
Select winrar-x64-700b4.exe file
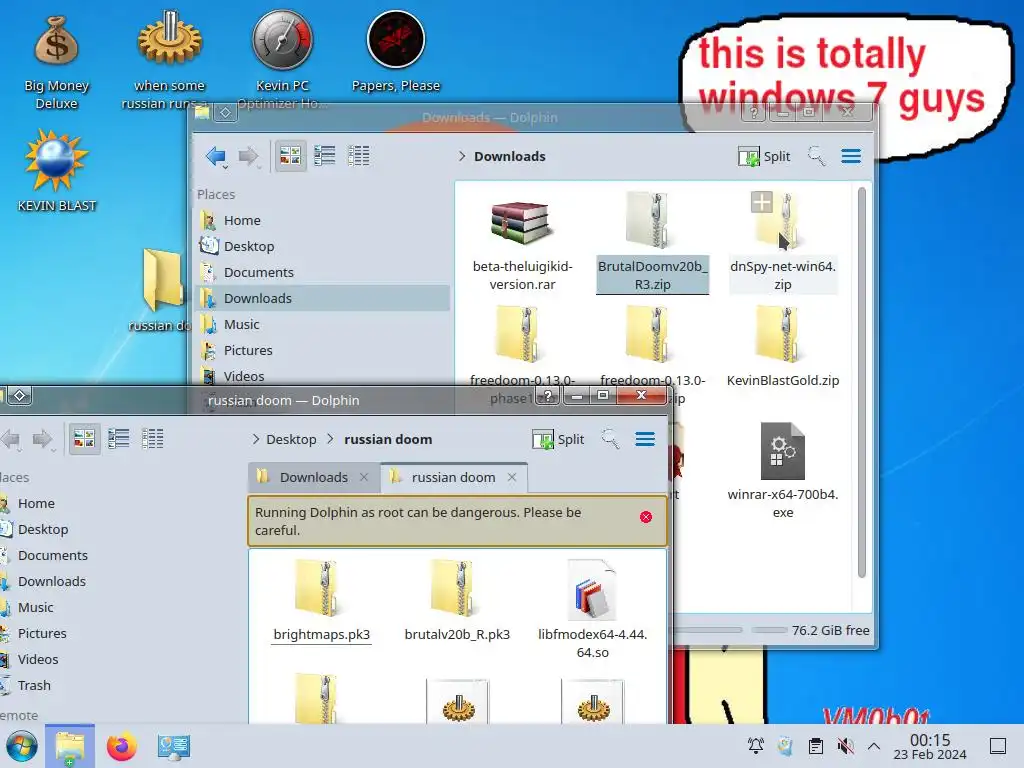pyautogui.click(x=782, y=470)
